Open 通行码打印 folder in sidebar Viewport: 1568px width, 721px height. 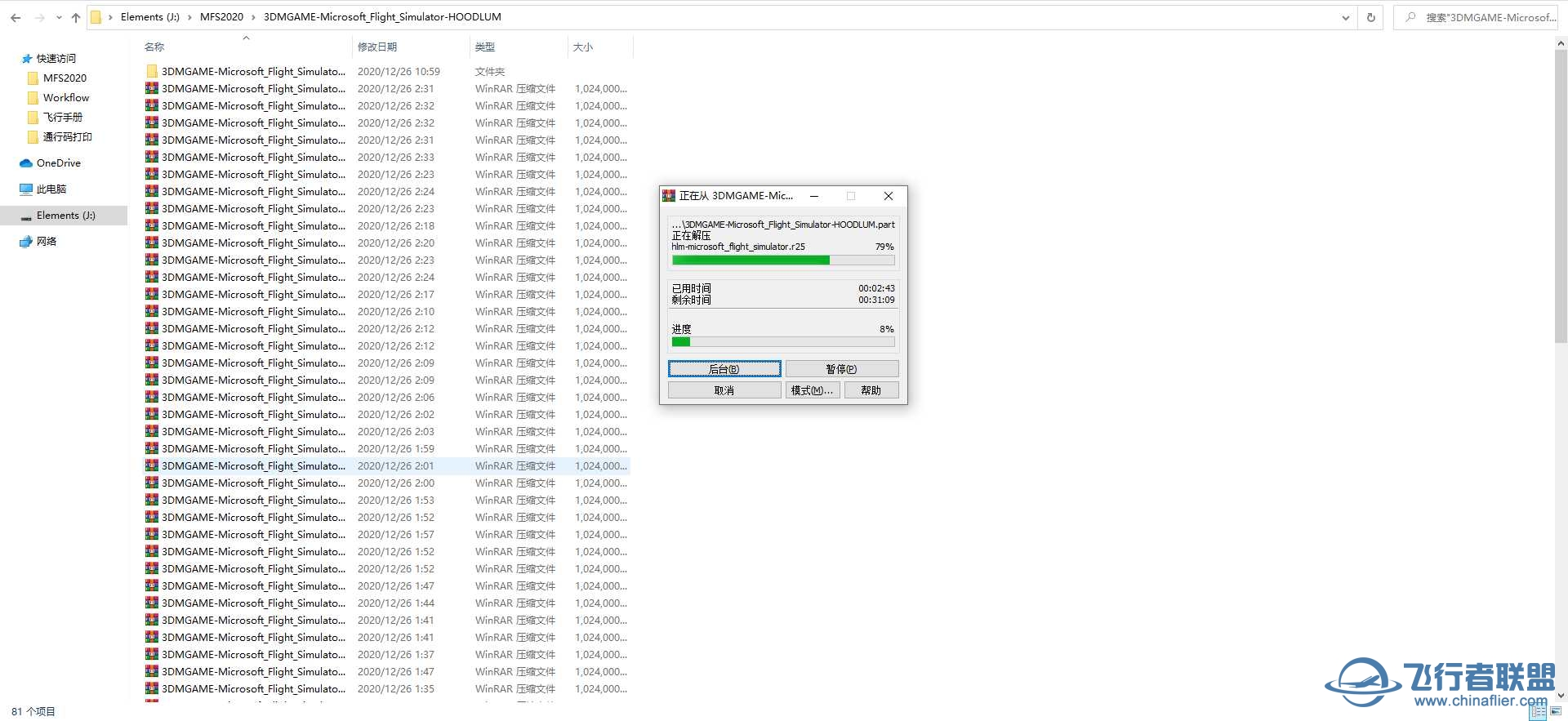(68, 137)
